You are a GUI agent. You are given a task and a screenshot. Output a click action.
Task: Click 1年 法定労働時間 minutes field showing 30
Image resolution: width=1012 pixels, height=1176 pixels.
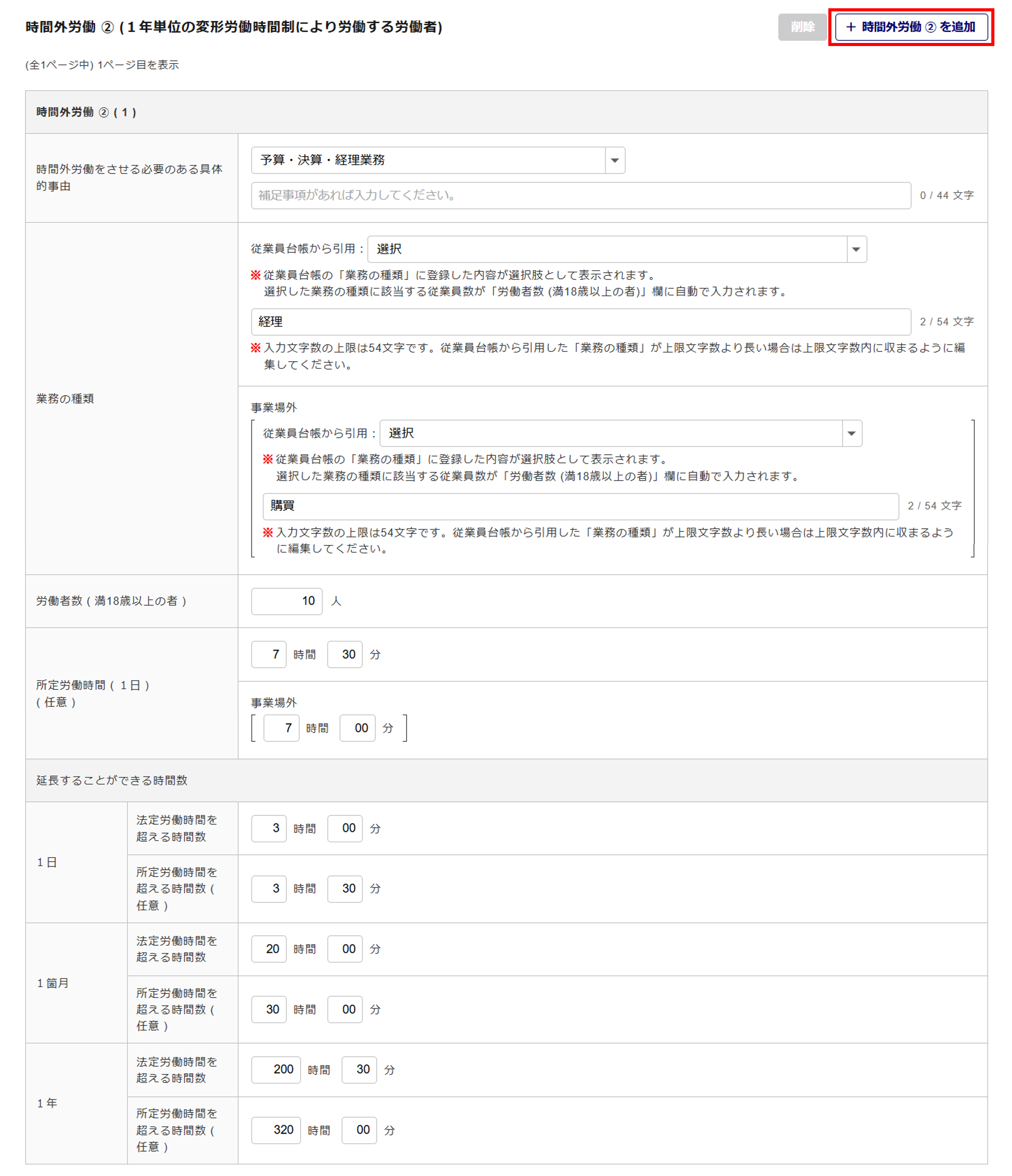359,1070
